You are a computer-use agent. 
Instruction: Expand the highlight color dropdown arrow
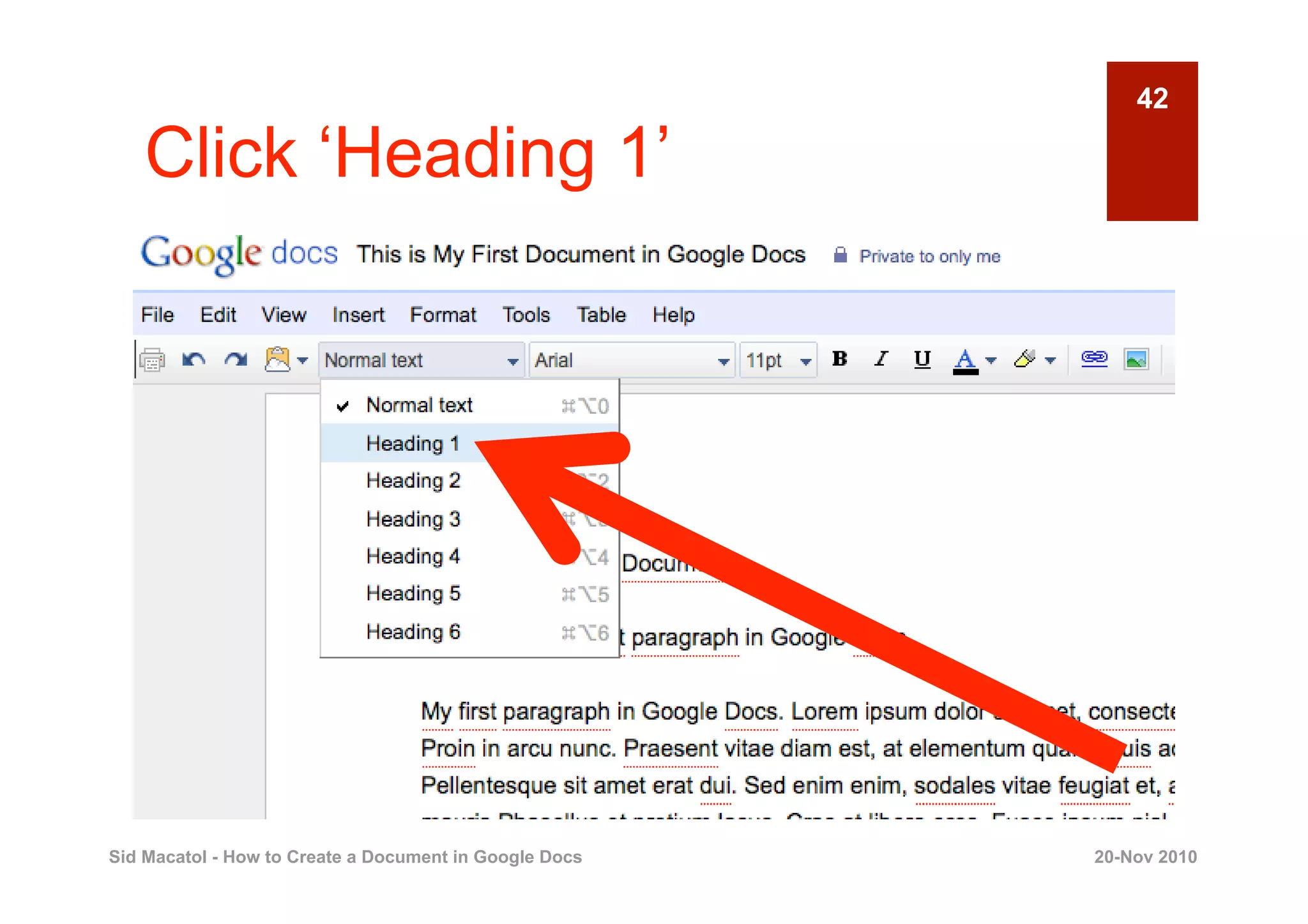click(x=1051, y=361)
